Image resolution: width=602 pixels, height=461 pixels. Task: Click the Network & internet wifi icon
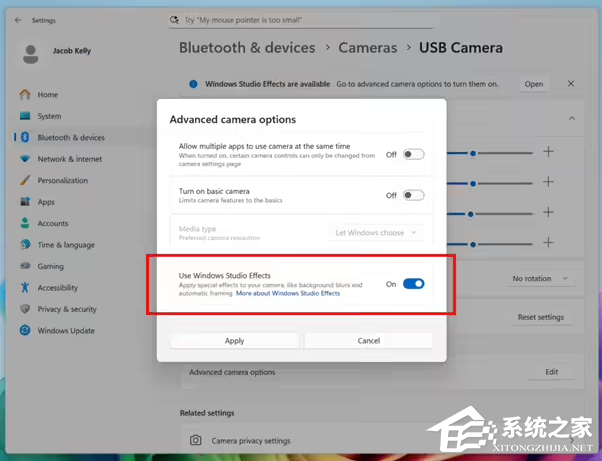[25, 159]
